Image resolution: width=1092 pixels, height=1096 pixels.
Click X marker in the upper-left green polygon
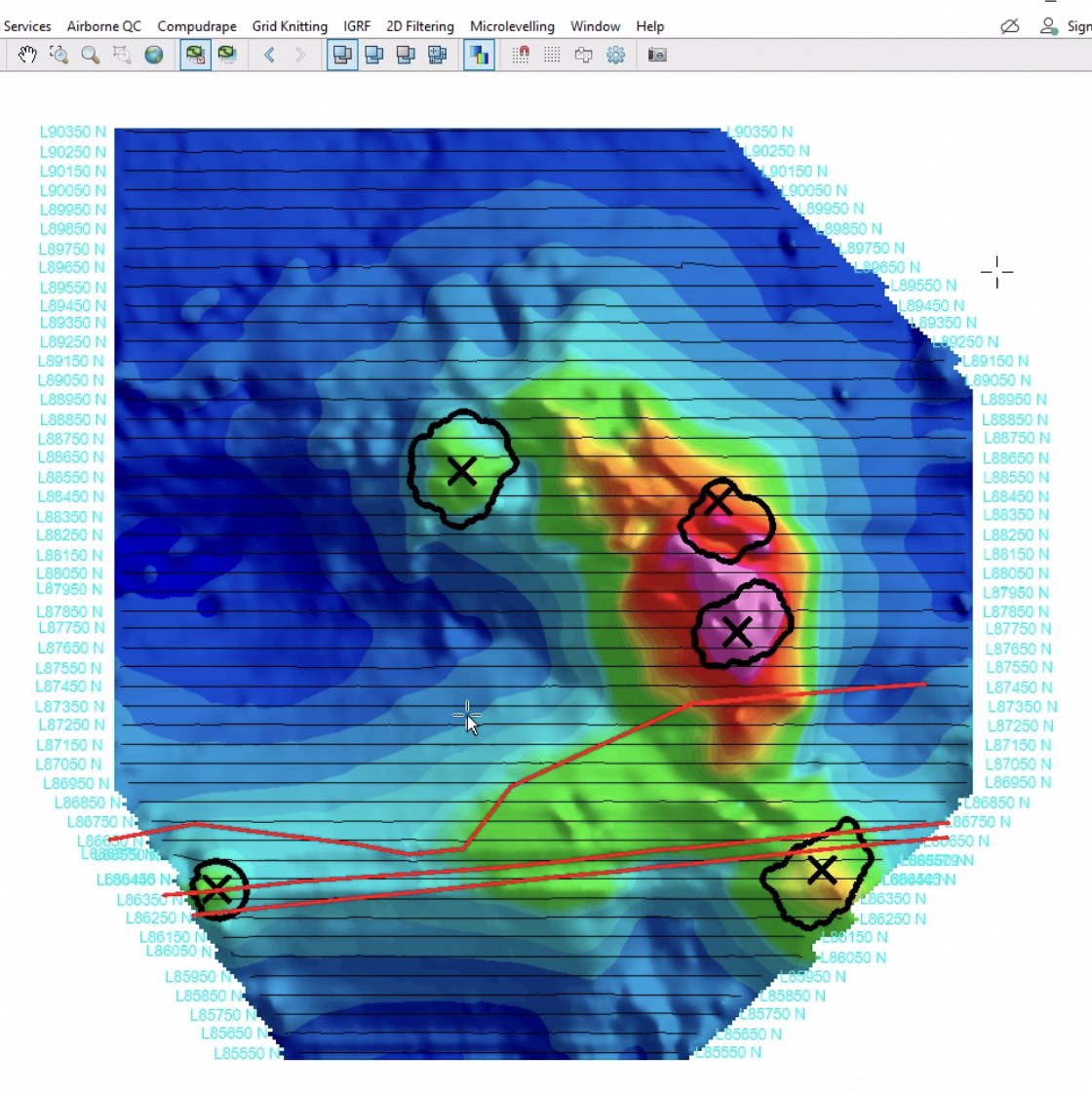461,471
